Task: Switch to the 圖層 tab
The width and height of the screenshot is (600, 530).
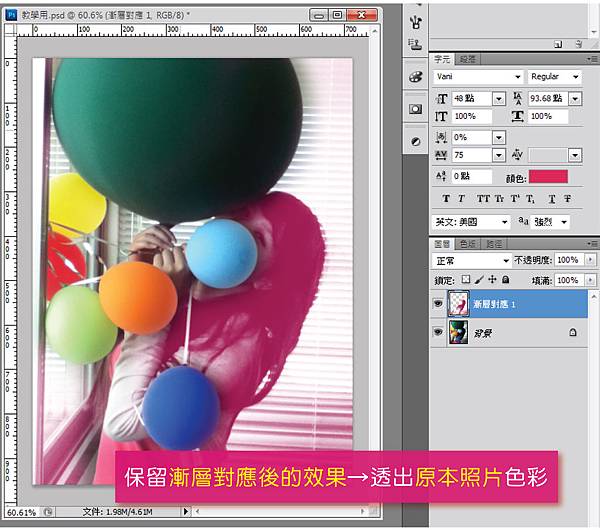Action: tap(442, 244)
